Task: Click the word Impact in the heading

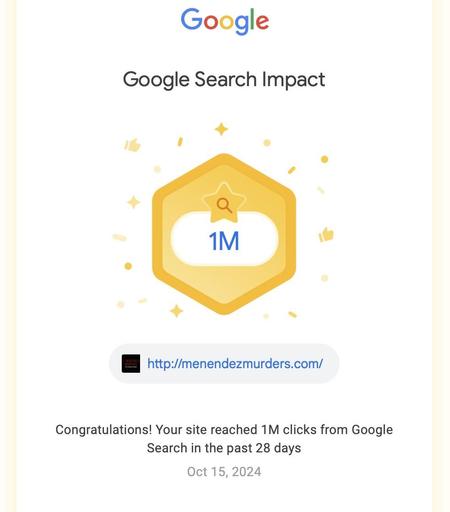Action: pyautogui.click(x=293, y=80)
